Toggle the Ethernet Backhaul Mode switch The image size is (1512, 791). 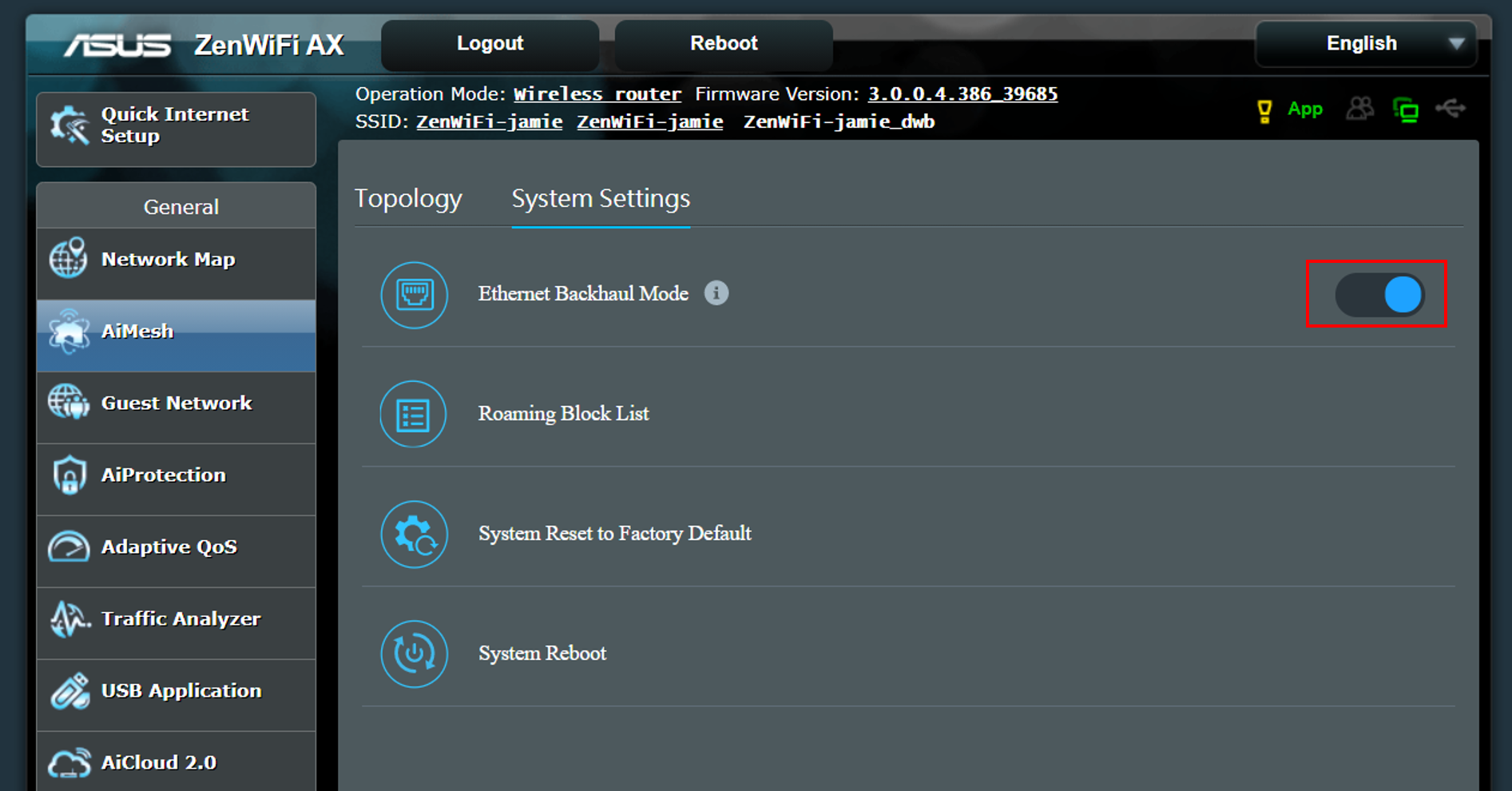[x=1379, y=295]
